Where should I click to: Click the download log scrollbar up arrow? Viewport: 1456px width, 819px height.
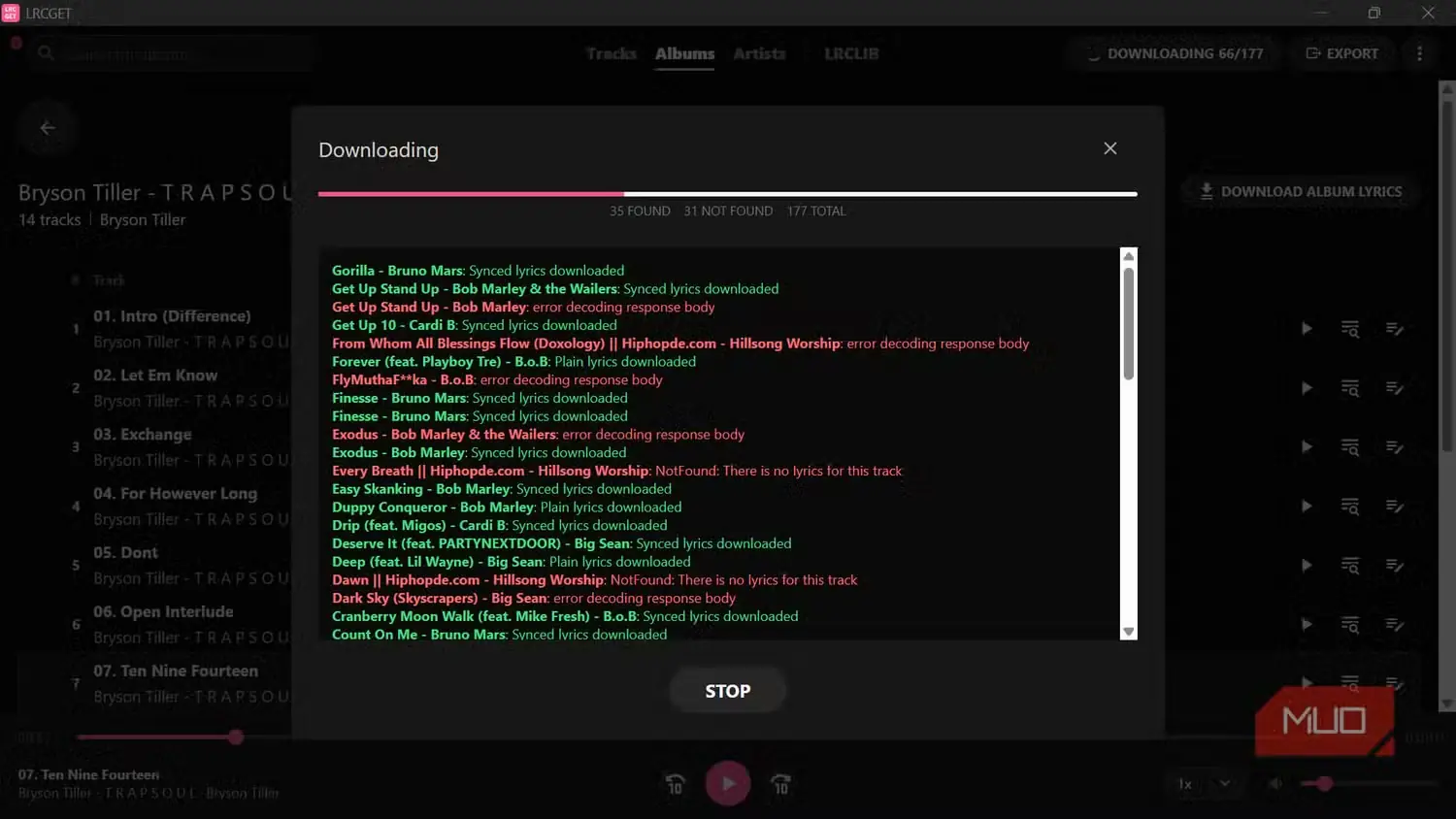[x=1128, y=256]
